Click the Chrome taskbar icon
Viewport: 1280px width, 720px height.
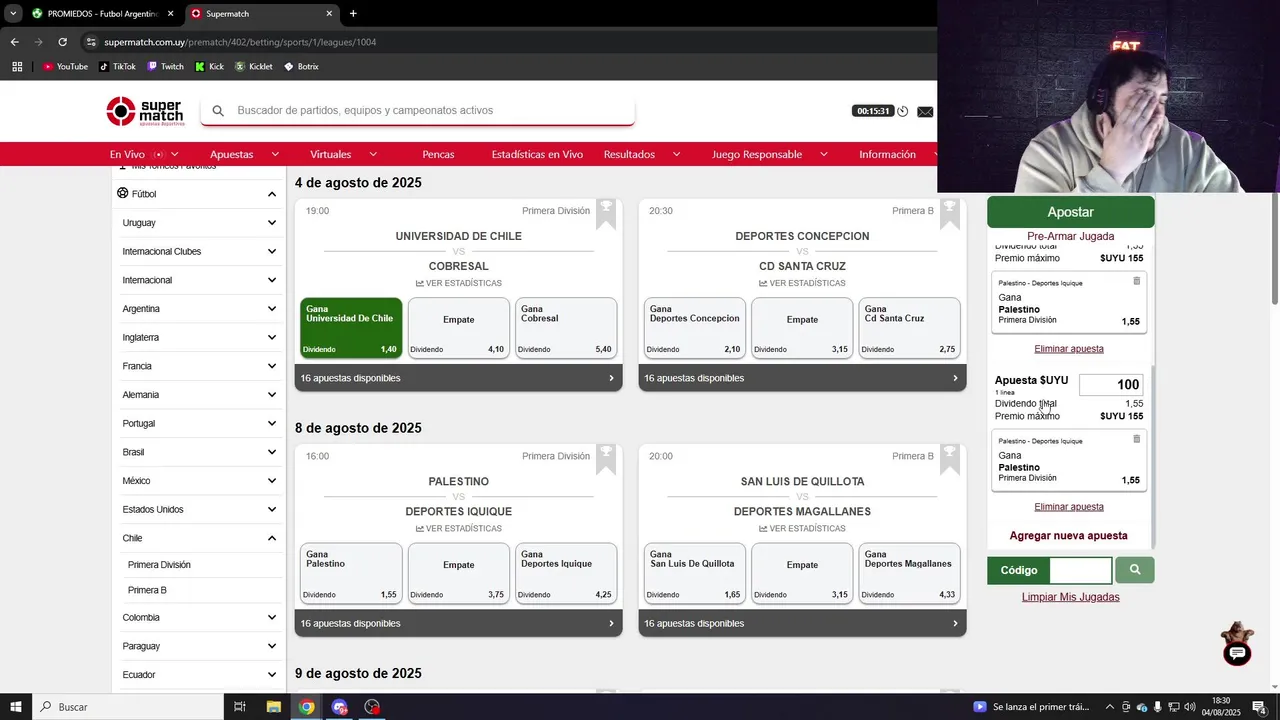tap(307, 707)
